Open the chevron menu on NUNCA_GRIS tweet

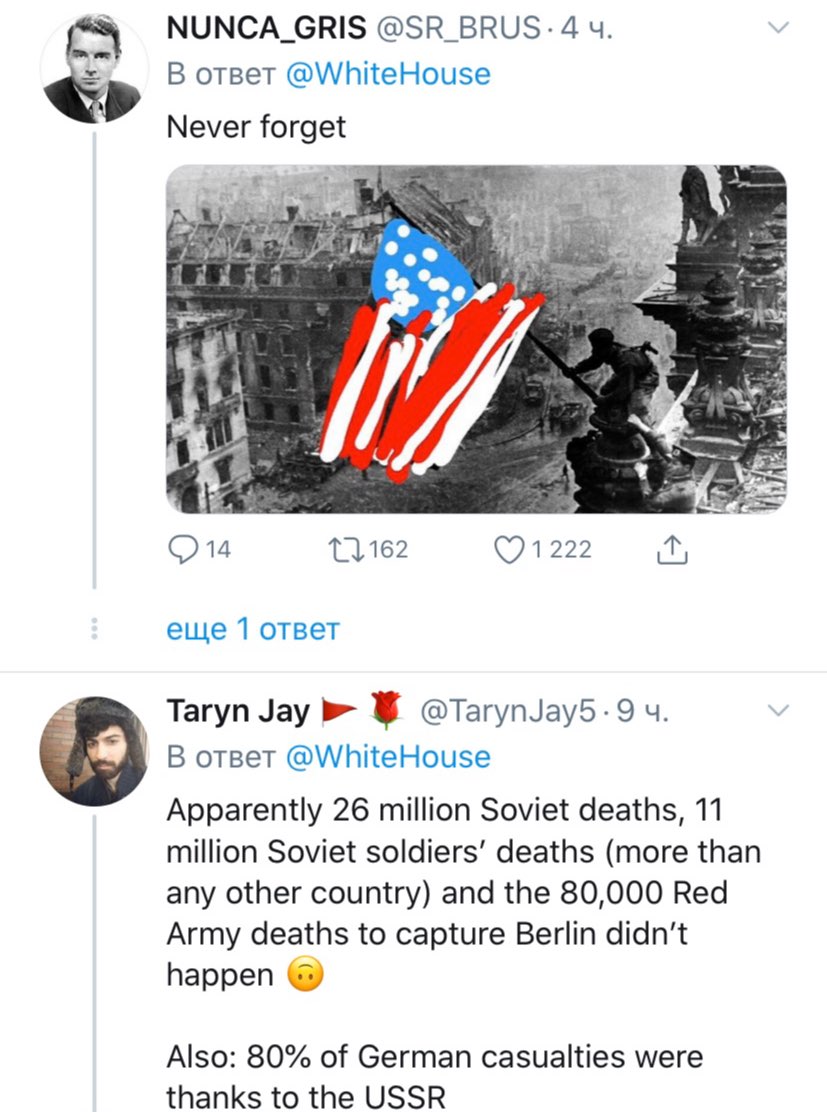777,29
